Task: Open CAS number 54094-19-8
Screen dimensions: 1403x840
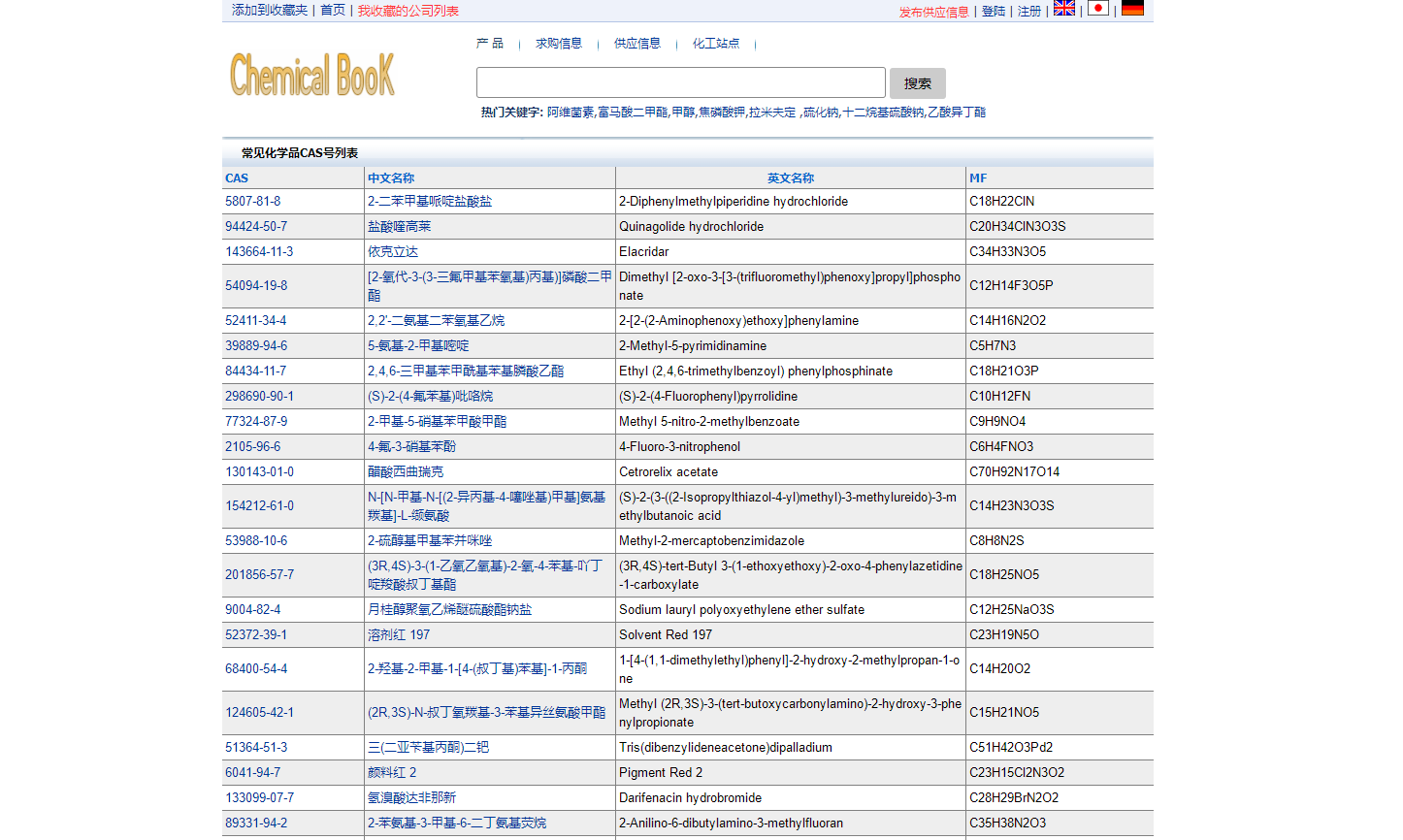Action: click(x=256, y=286)
